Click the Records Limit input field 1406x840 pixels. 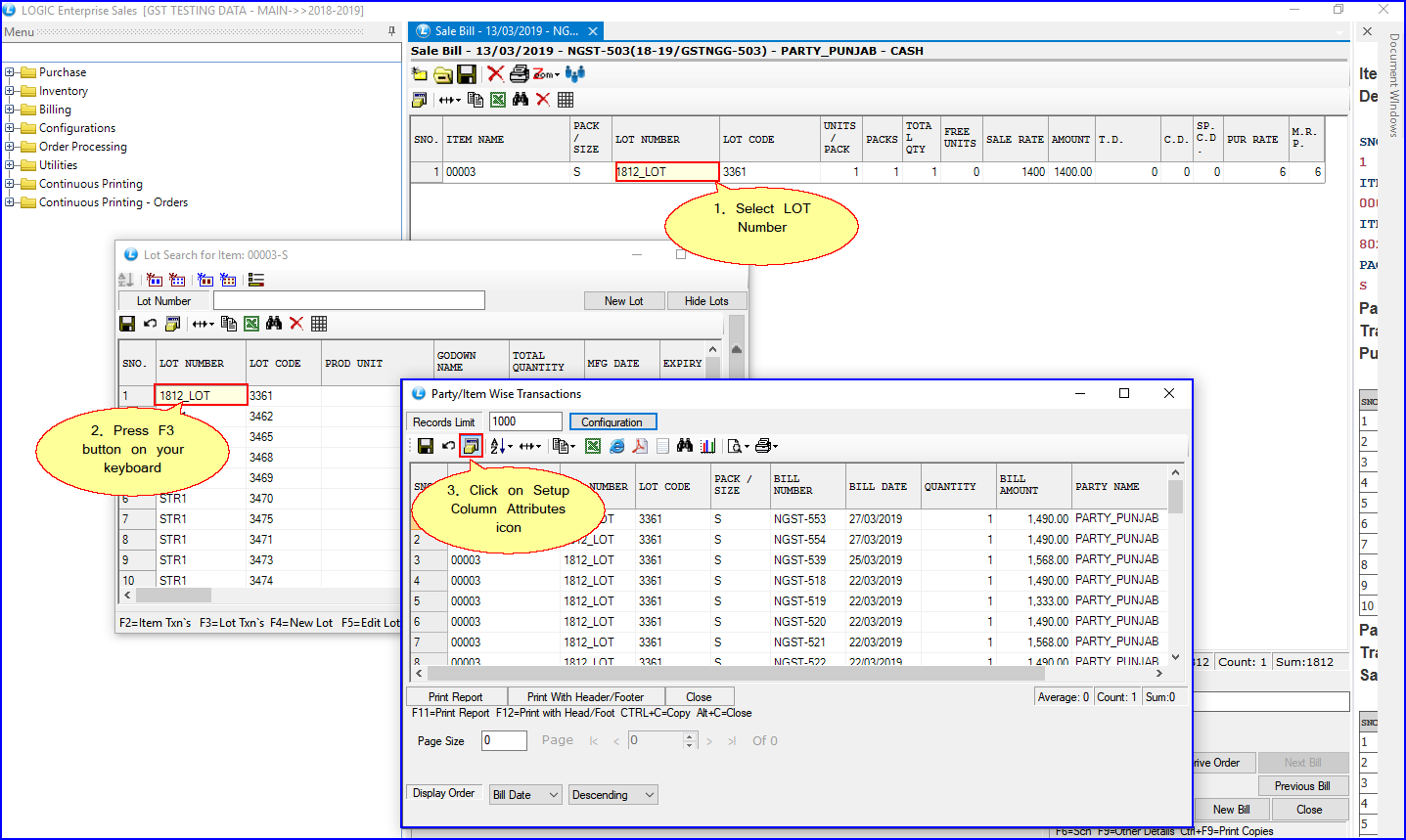coord(525,421)
